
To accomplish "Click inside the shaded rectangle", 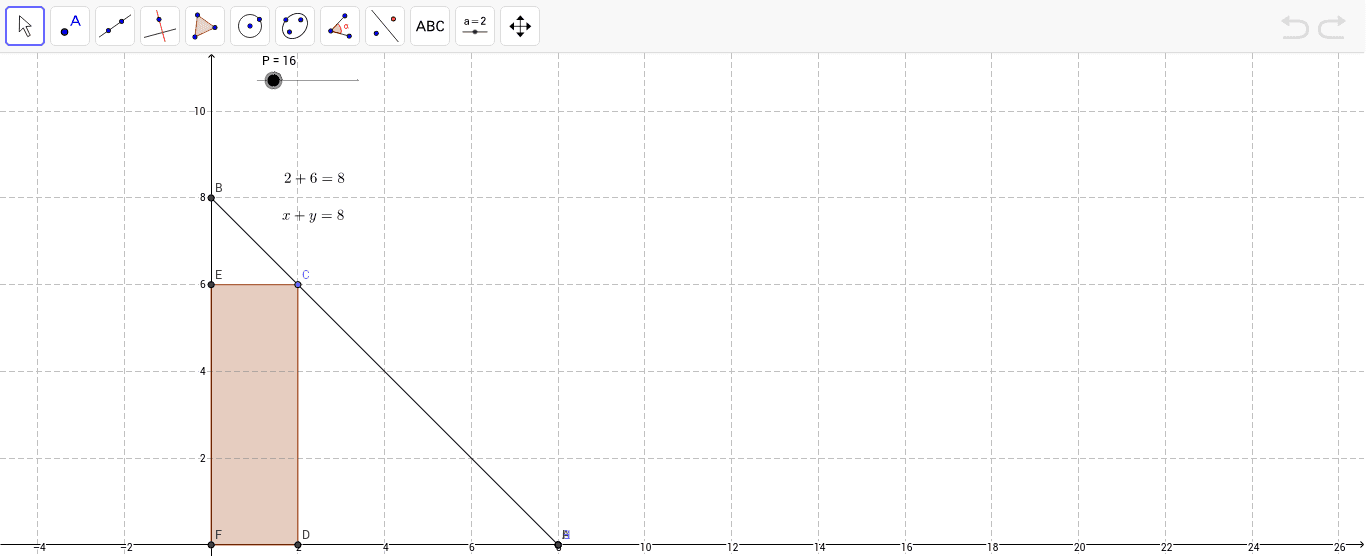I will 254,415.
